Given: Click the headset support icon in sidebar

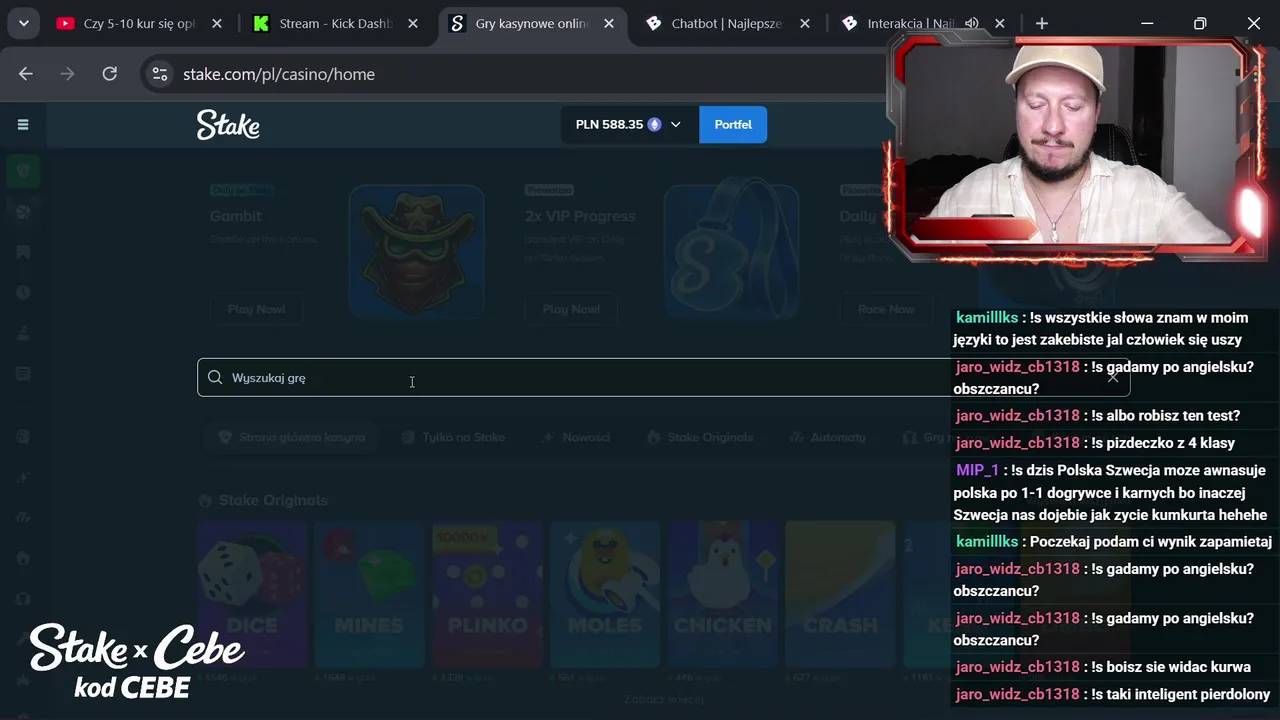Looking at the screenshot, I should click(23, 598).
